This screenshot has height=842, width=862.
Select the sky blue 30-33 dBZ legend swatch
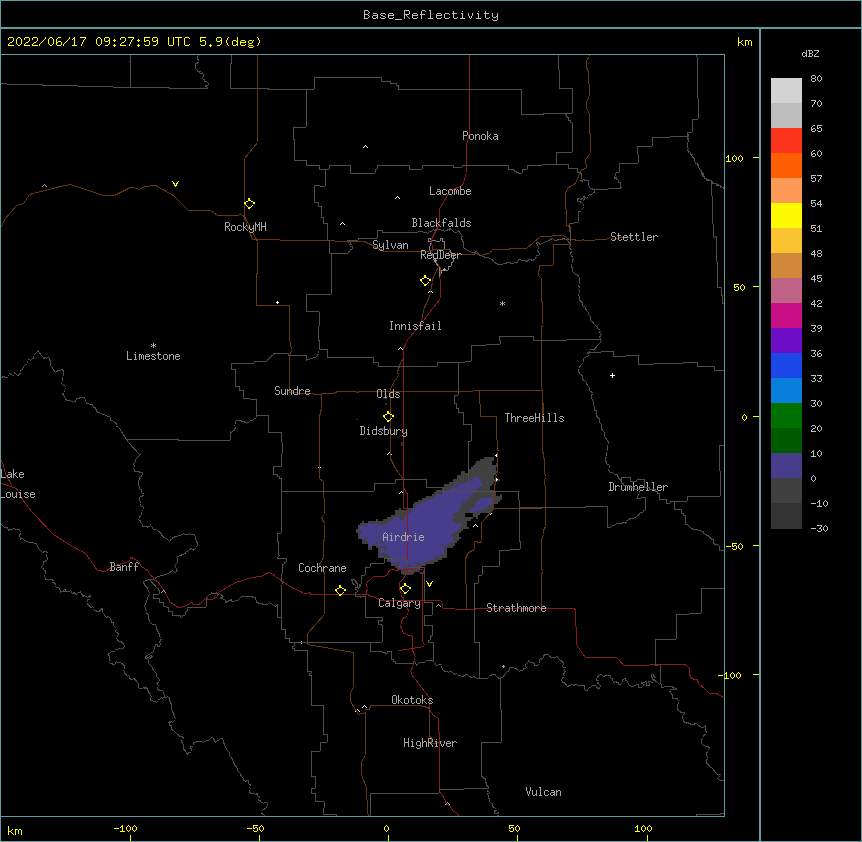click(x=786, y=391)
